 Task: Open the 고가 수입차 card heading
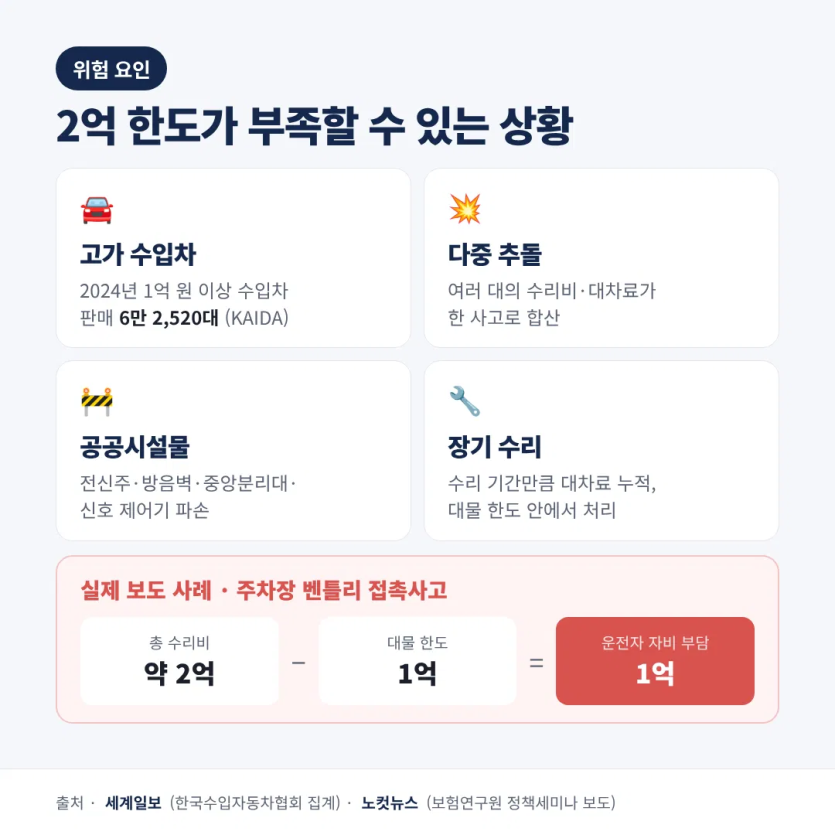(138, 254)
